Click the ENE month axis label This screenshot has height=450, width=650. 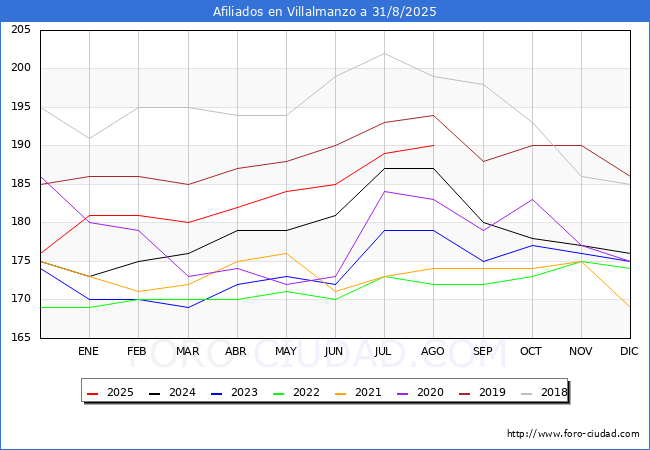click(88, 351)
